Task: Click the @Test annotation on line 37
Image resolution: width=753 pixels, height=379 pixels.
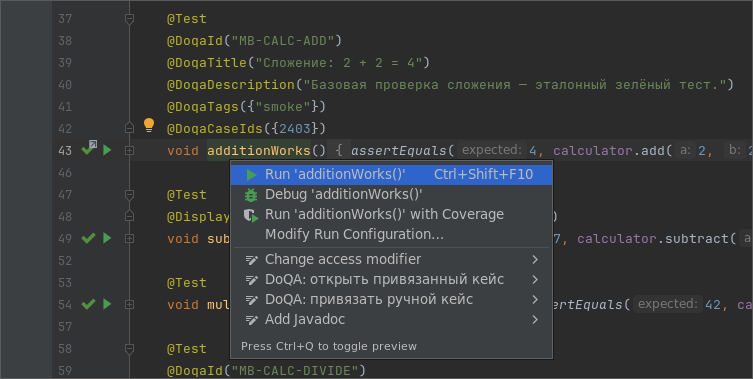Action: point(187,19)
